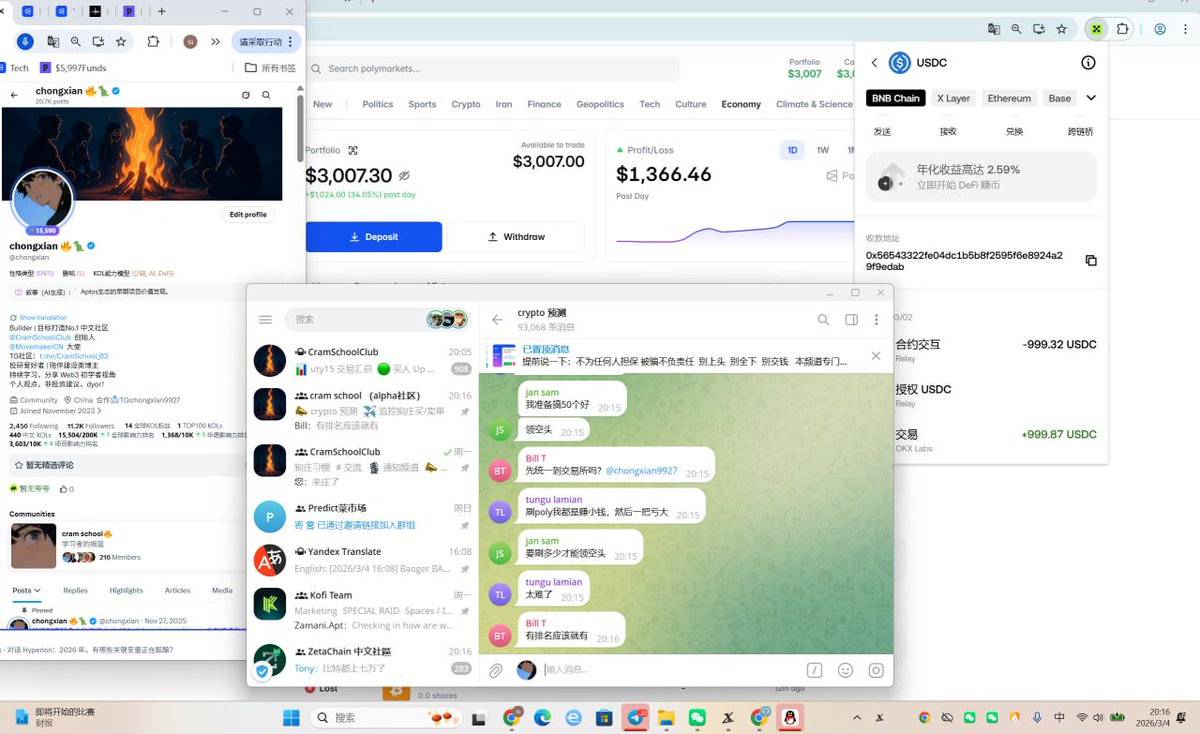Open the Telegram hamburger menu

point(265,319)
